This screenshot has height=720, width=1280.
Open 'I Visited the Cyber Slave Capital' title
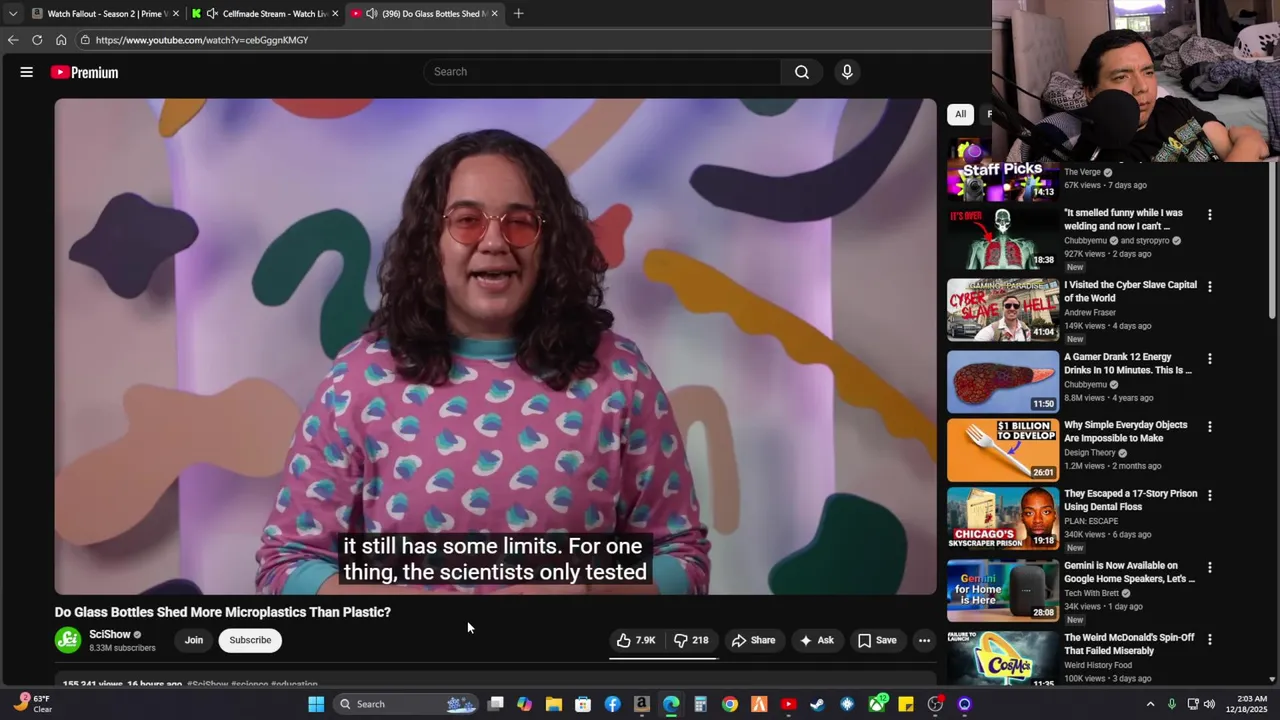[x=1130, y=291]
